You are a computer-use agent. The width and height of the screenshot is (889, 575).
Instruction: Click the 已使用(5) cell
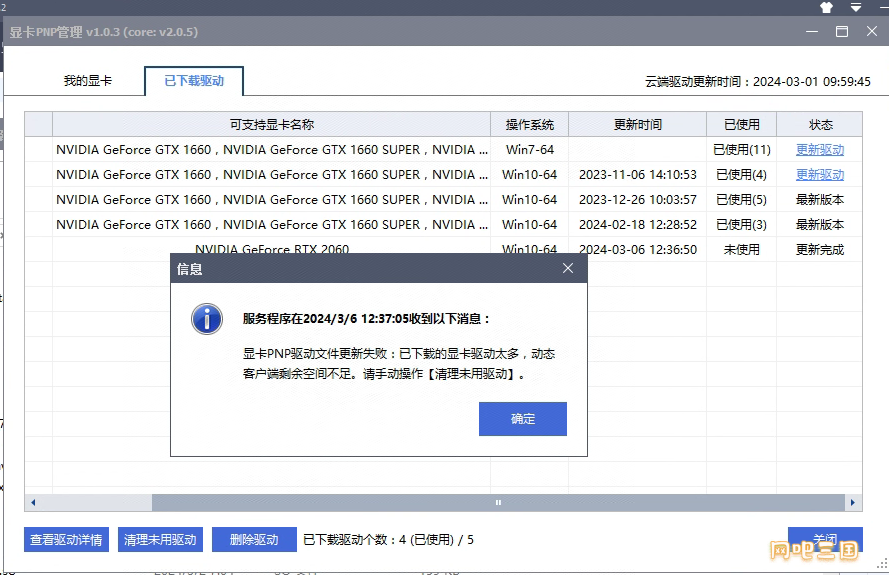tap(742, 200)
